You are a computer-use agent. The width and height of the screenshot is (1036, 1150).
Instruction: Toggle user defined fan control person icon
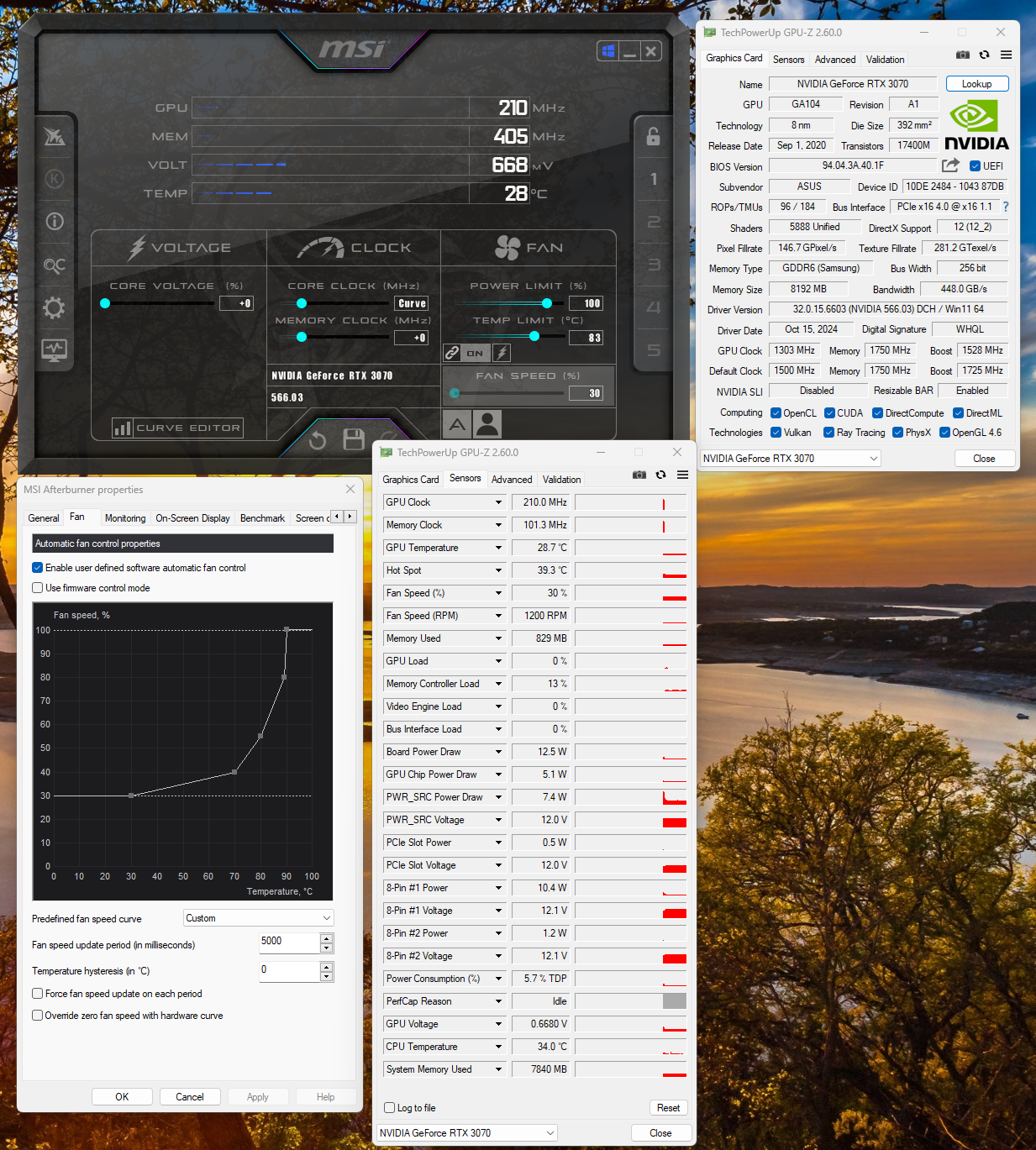[x=487, y=424]
